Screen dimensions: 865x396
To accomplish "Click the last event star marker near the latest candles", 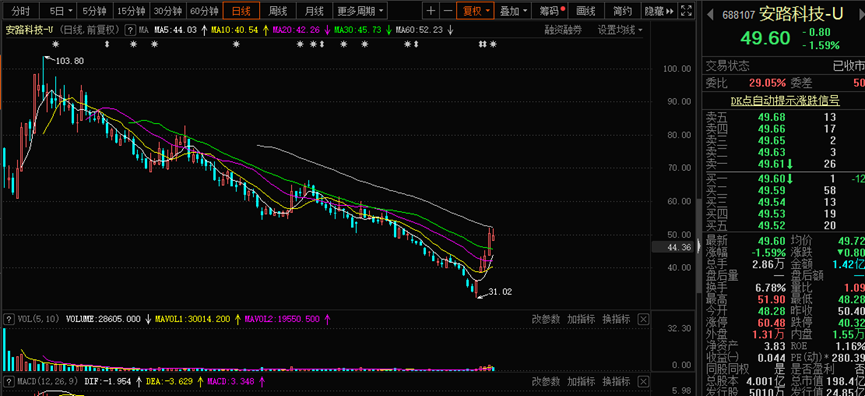I will (x=493, y=44).
